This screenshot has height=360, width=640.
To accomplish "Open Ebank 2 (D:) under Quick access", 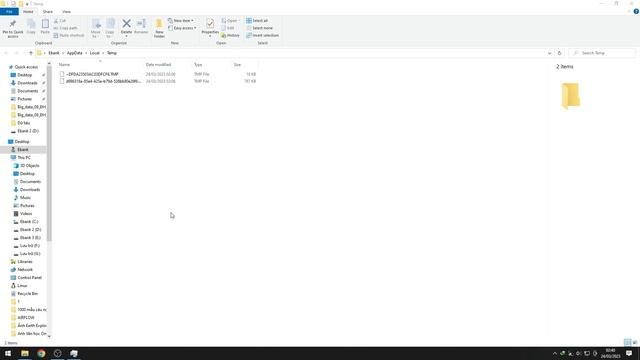I will click(27, 131).
